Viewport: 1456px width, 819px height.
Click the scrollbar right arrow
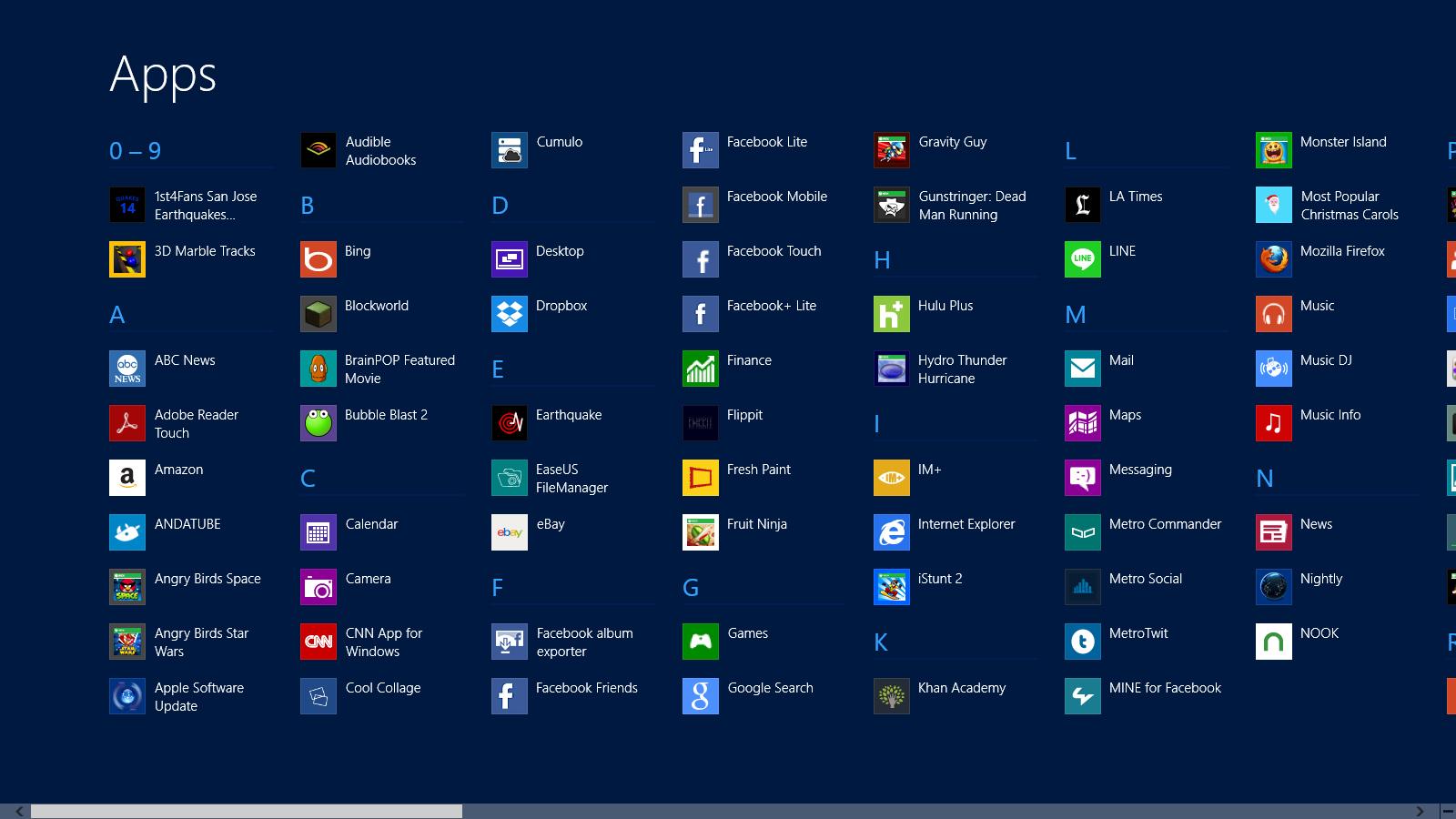(x=1421, y=811)
